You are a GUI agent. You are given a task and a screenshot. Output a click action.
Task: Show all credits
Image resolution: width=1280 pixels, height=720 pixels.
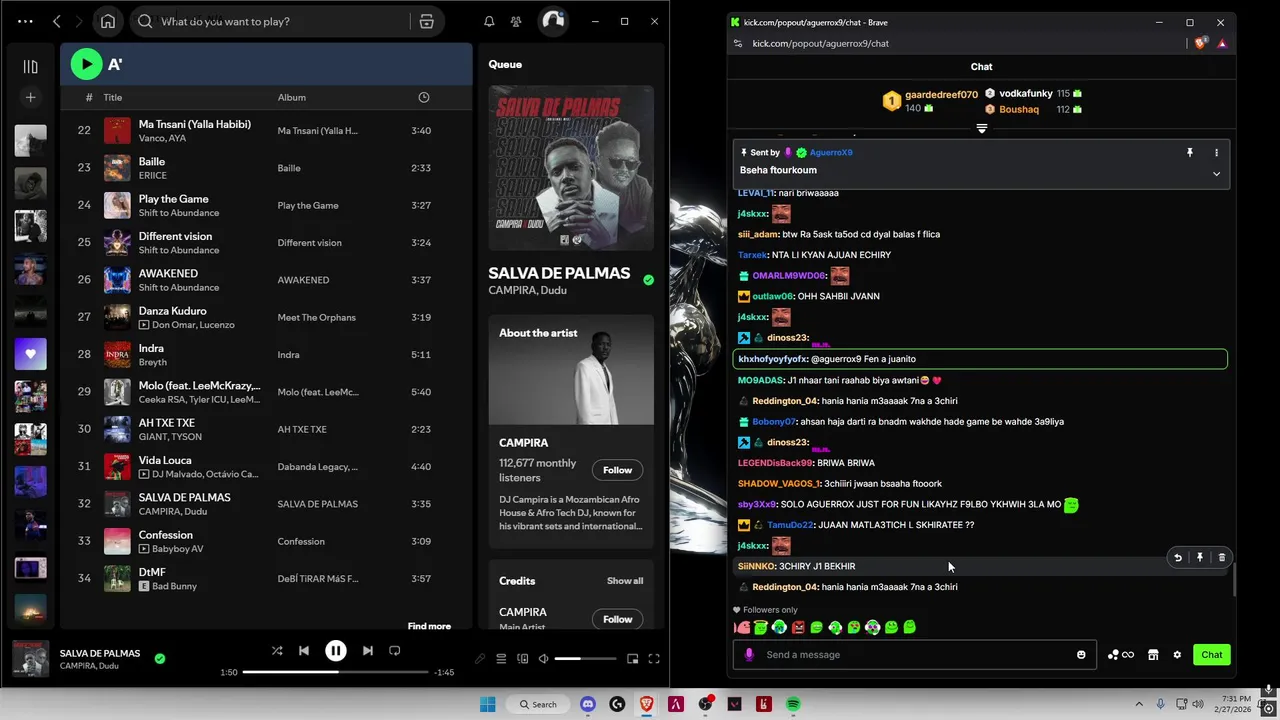[625, 581]
